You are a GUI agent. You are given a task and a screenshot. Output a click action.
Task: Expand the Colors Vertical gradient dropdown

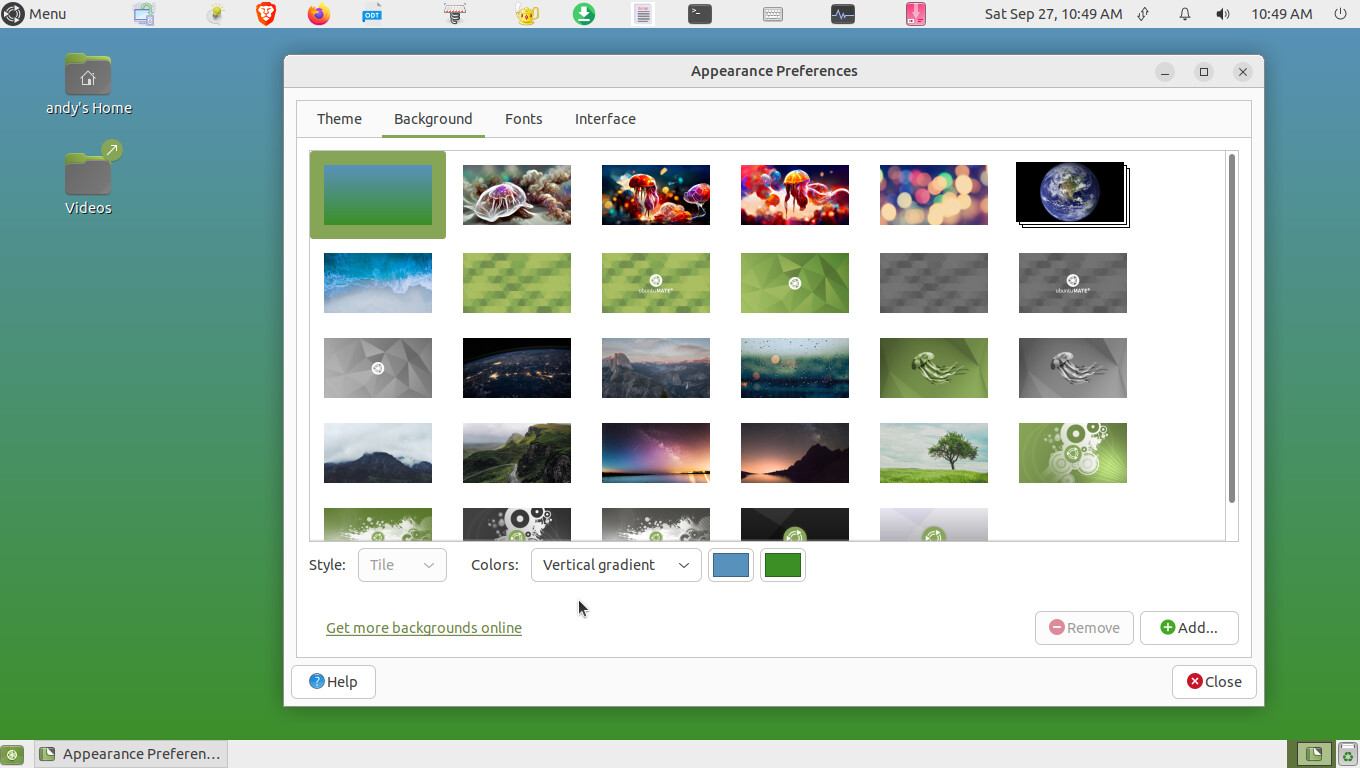coord(616,565)
